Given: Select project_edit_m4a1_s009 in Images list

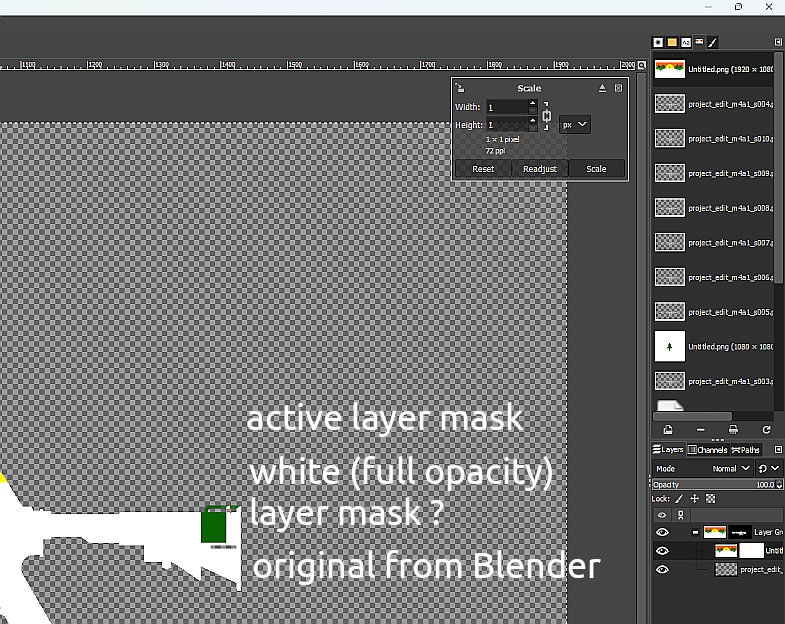Looking at the screenshot, I should click(713, 173).
